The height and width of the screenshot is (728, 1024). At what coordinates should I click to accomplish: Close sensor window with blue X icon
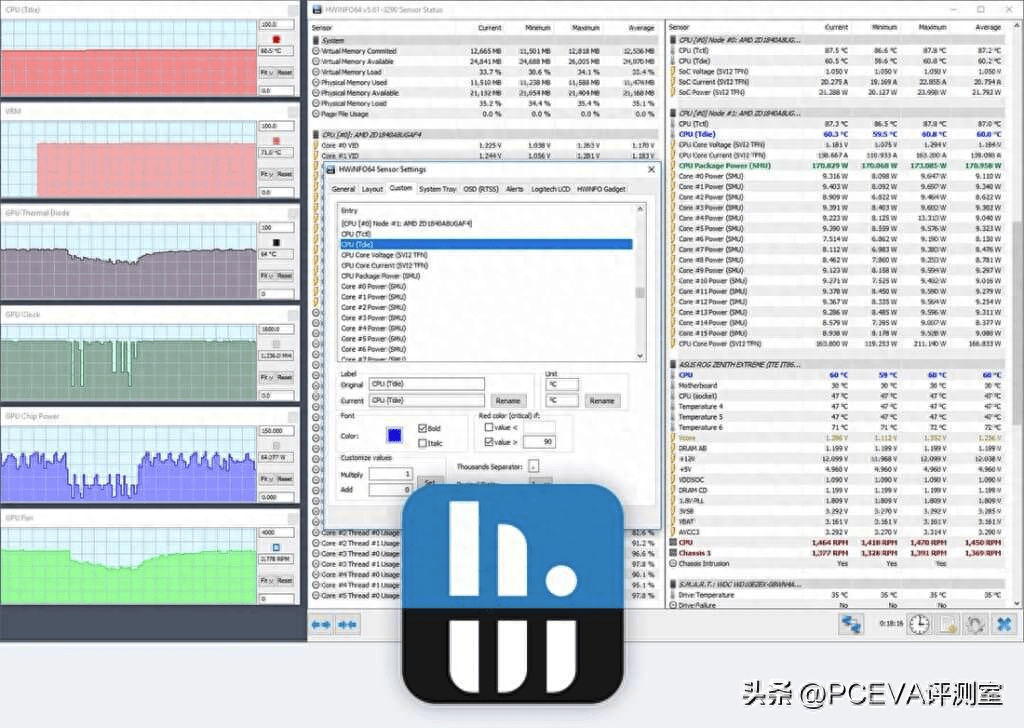point(1003,624)
